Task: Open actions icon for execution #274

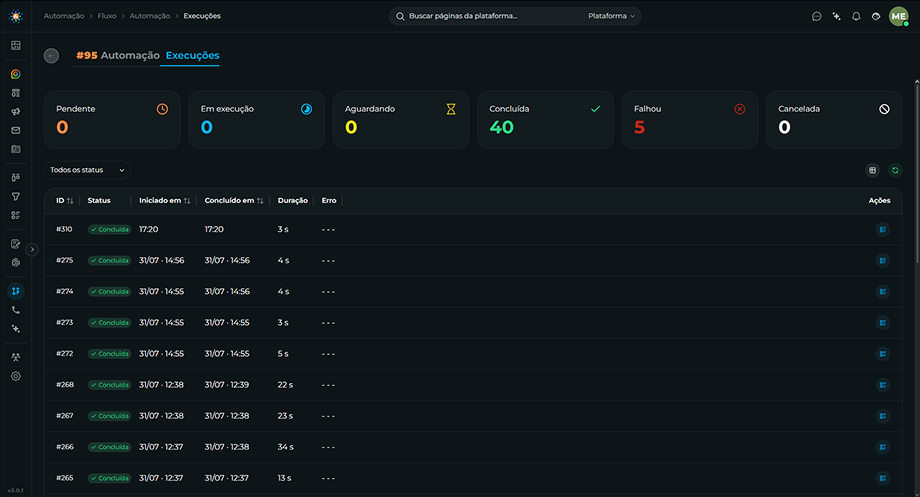Action: coord(882,292)
